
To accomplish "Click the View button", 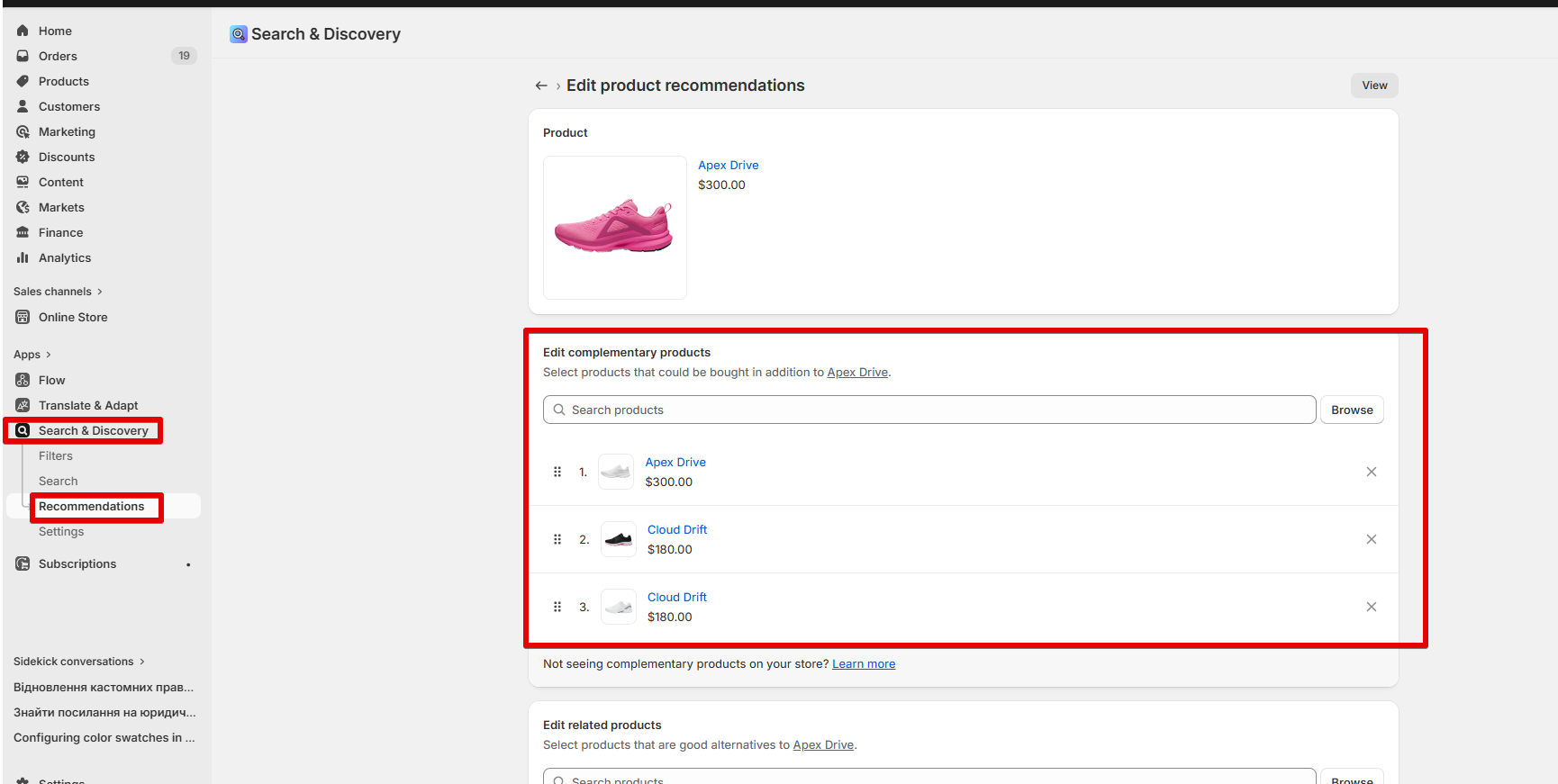I will pos(1374,86).
